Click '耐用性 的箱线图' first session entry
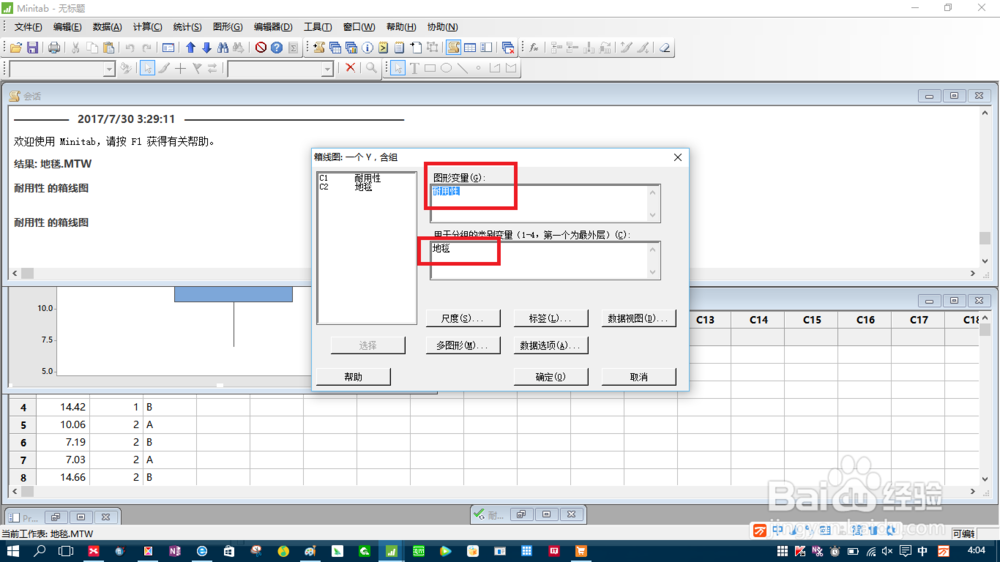Image resolution: width=1000 pixels, height=562 pixels. click(51, 188)
